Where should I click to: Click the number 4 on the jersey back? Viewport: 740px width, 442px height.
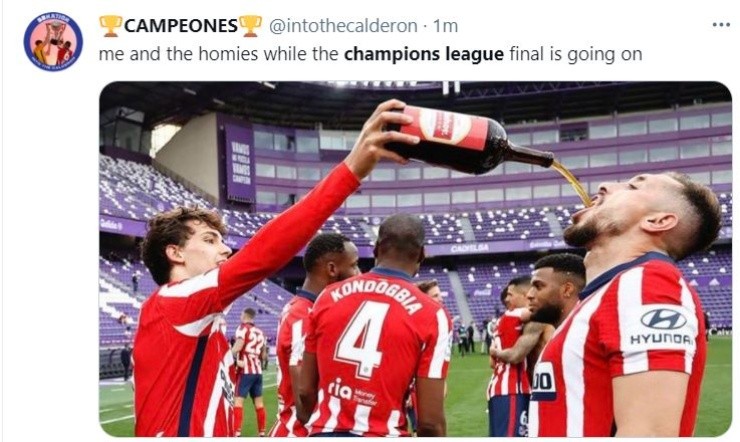click(x=362, y=338)
